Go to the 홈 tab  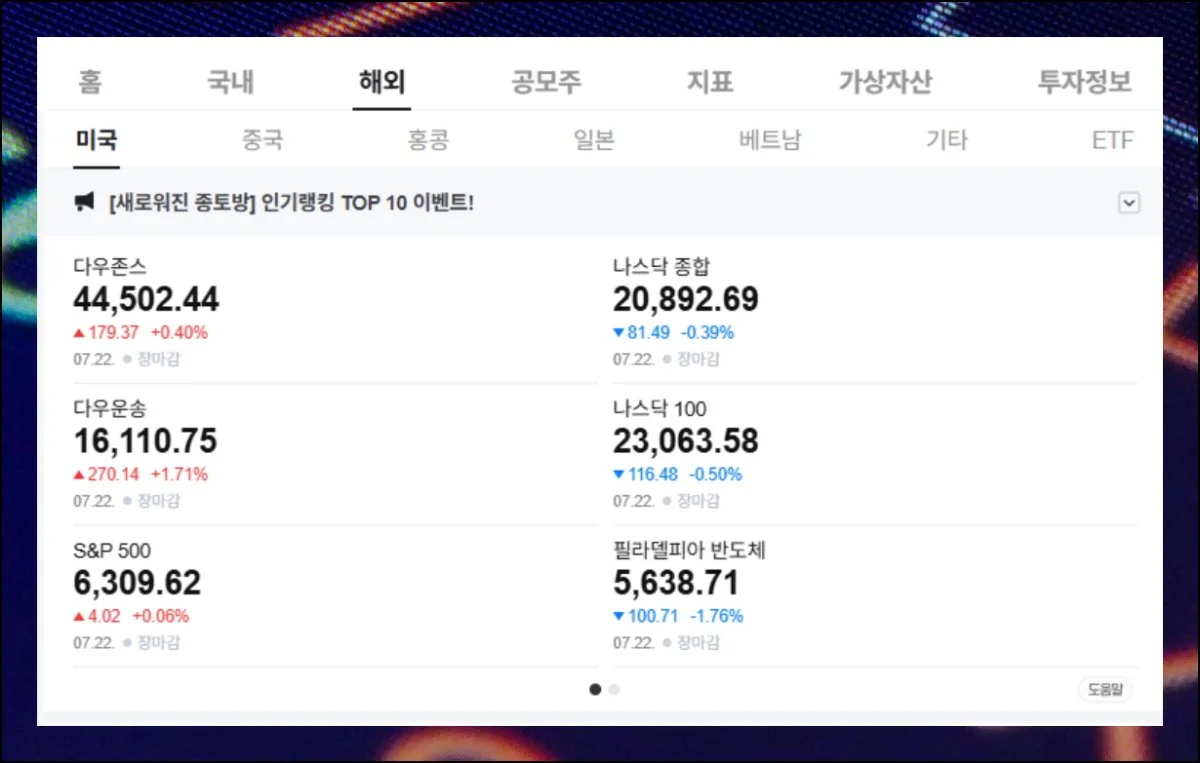click(x=91, y=83)
